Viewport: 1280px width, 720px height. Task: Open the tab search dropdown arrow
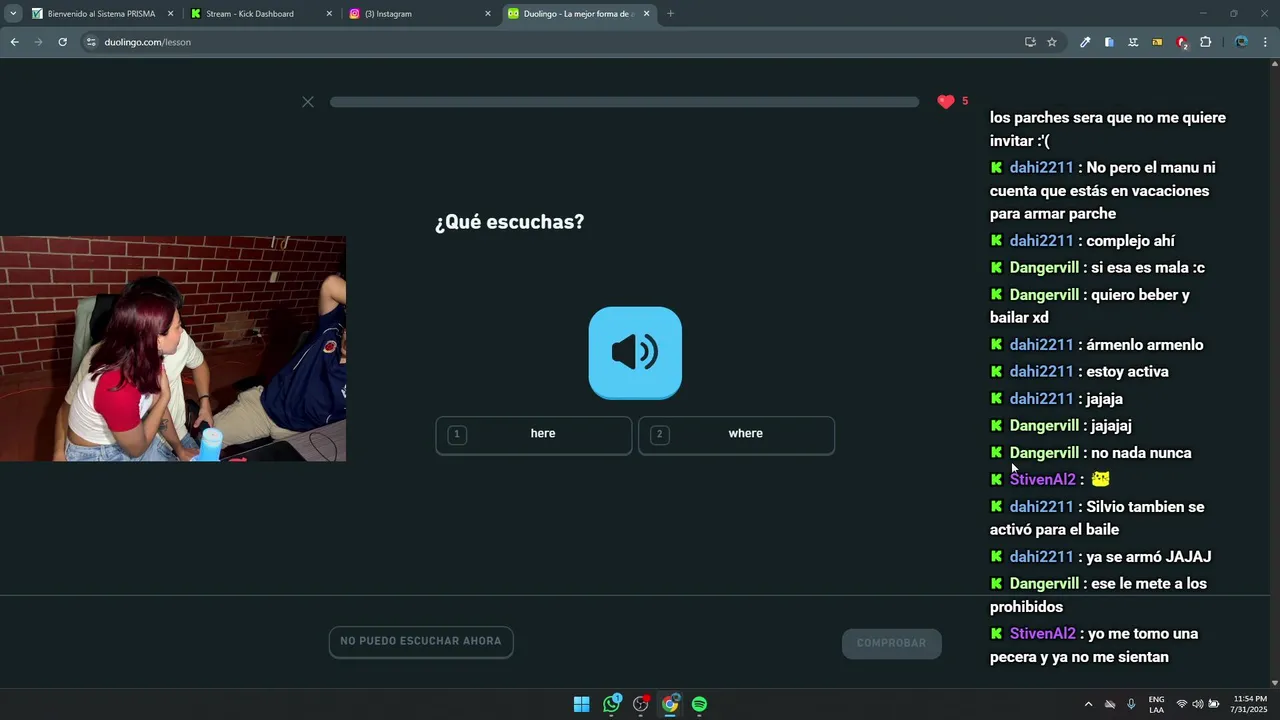(x=12, y=14)
